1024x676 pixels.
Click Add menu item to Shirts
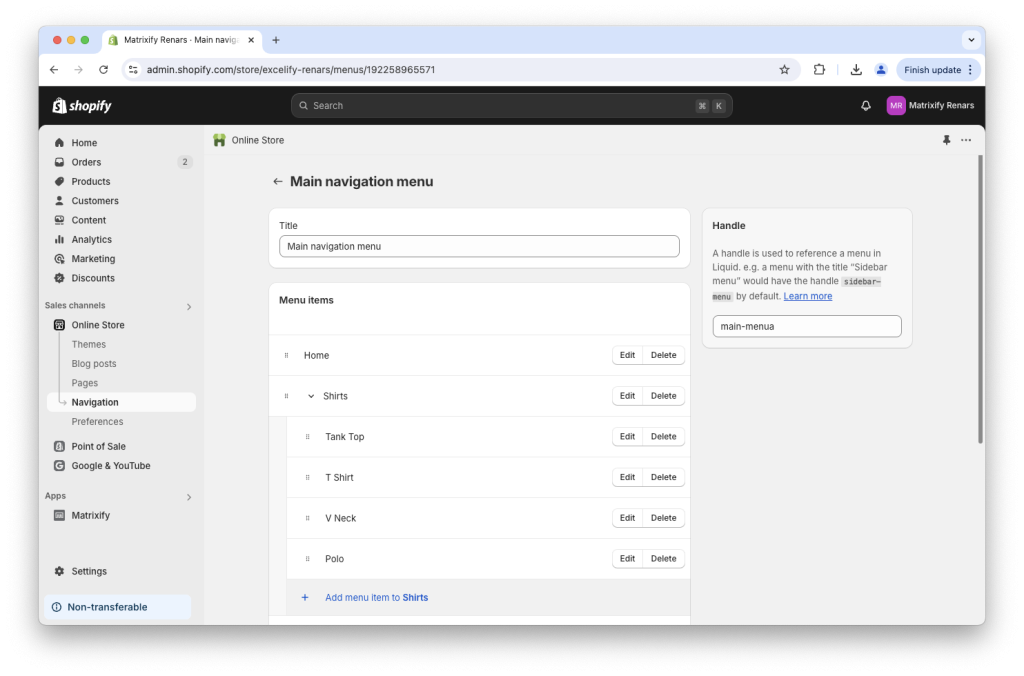click(376, 597)
